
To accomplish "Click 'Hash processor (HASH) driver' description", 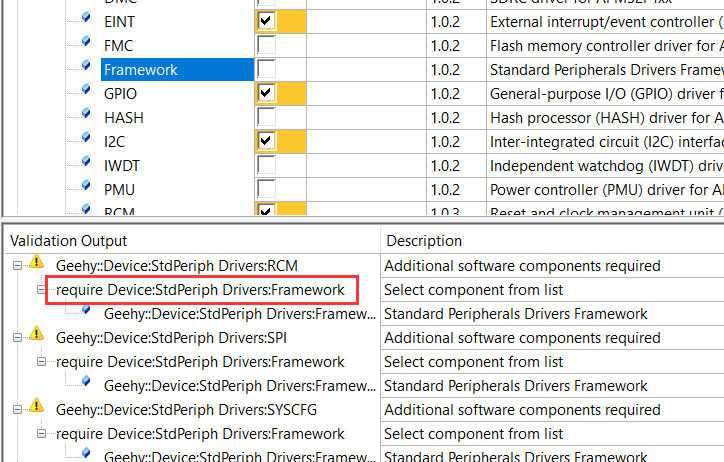I will tap(607, 118).
